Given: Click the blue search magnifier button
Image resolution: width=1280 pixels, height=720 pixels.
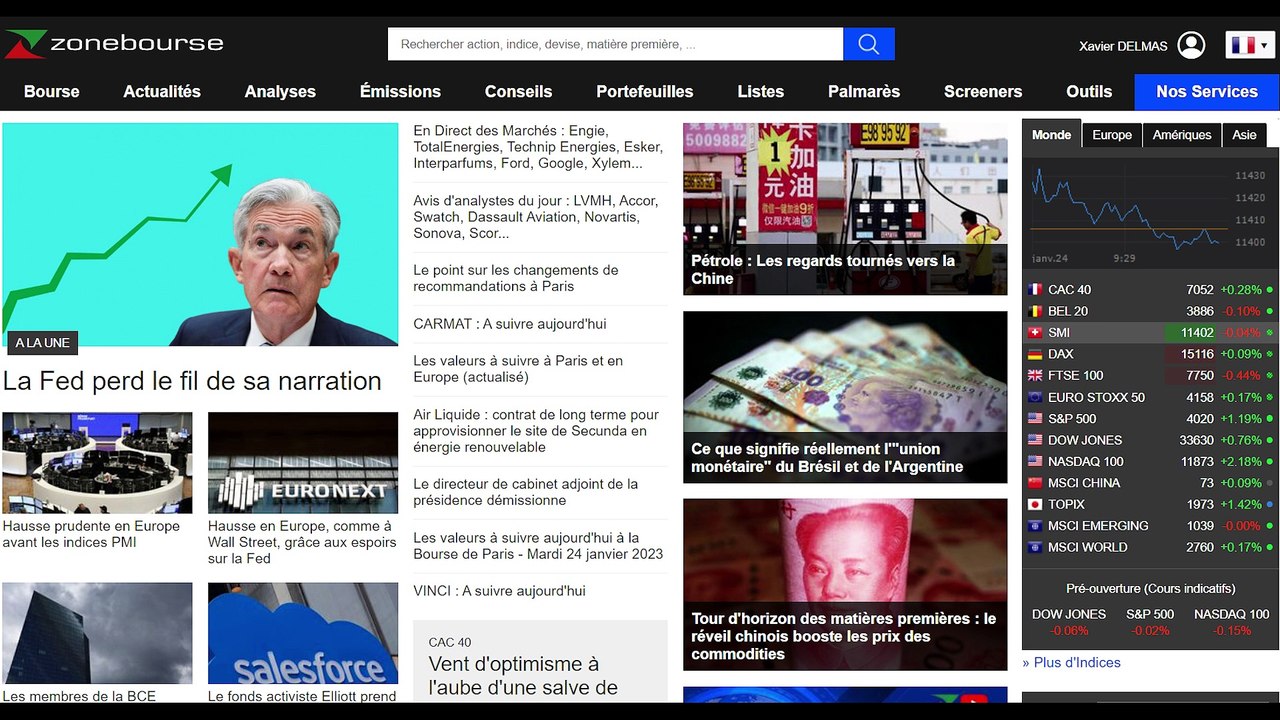Looking at the screenshot, I should coord(869,44).
